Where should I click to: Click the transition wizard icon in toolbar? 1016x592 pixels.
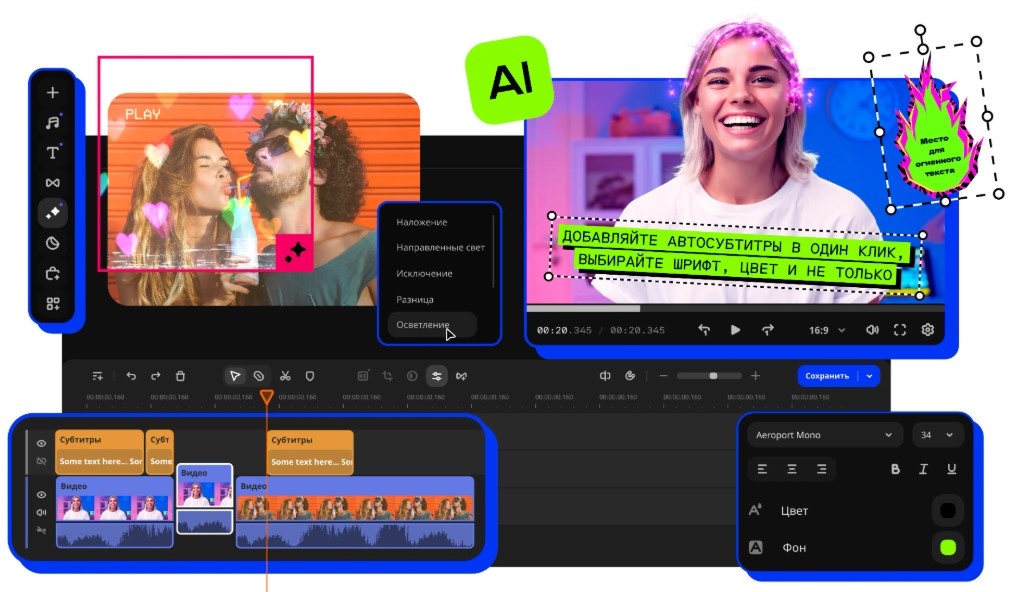point(461,376)
